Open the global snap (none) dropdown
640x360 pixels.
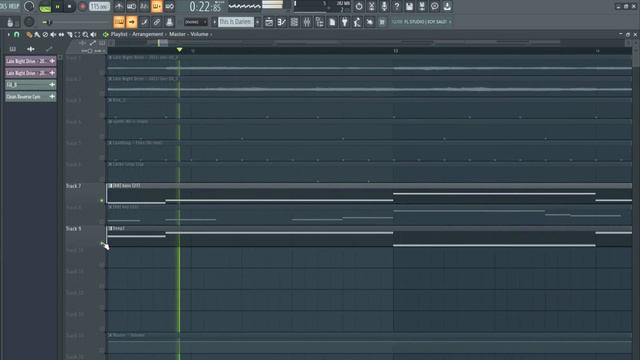196,22
